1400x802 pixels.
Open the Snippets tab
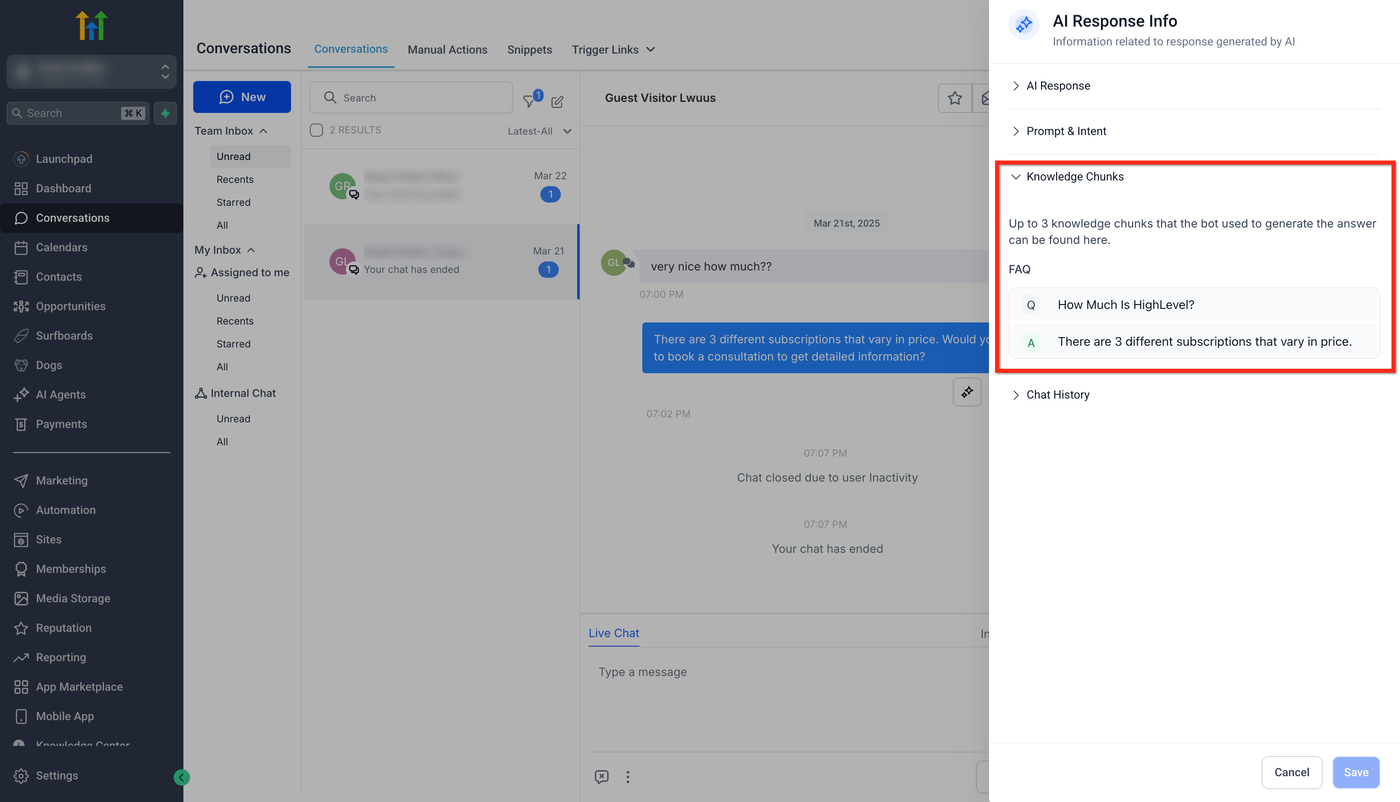tap(529, 50)
